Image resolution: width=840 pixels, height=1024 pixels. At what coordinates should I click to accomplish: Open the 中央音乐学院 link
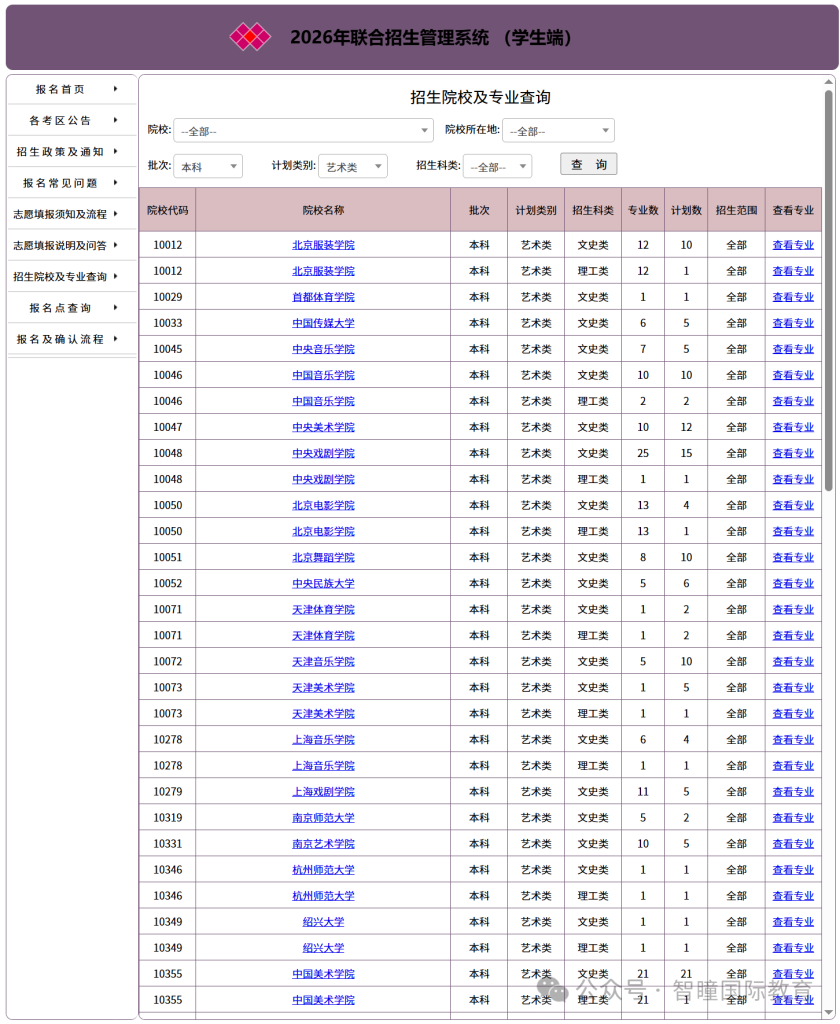[323, 349]
